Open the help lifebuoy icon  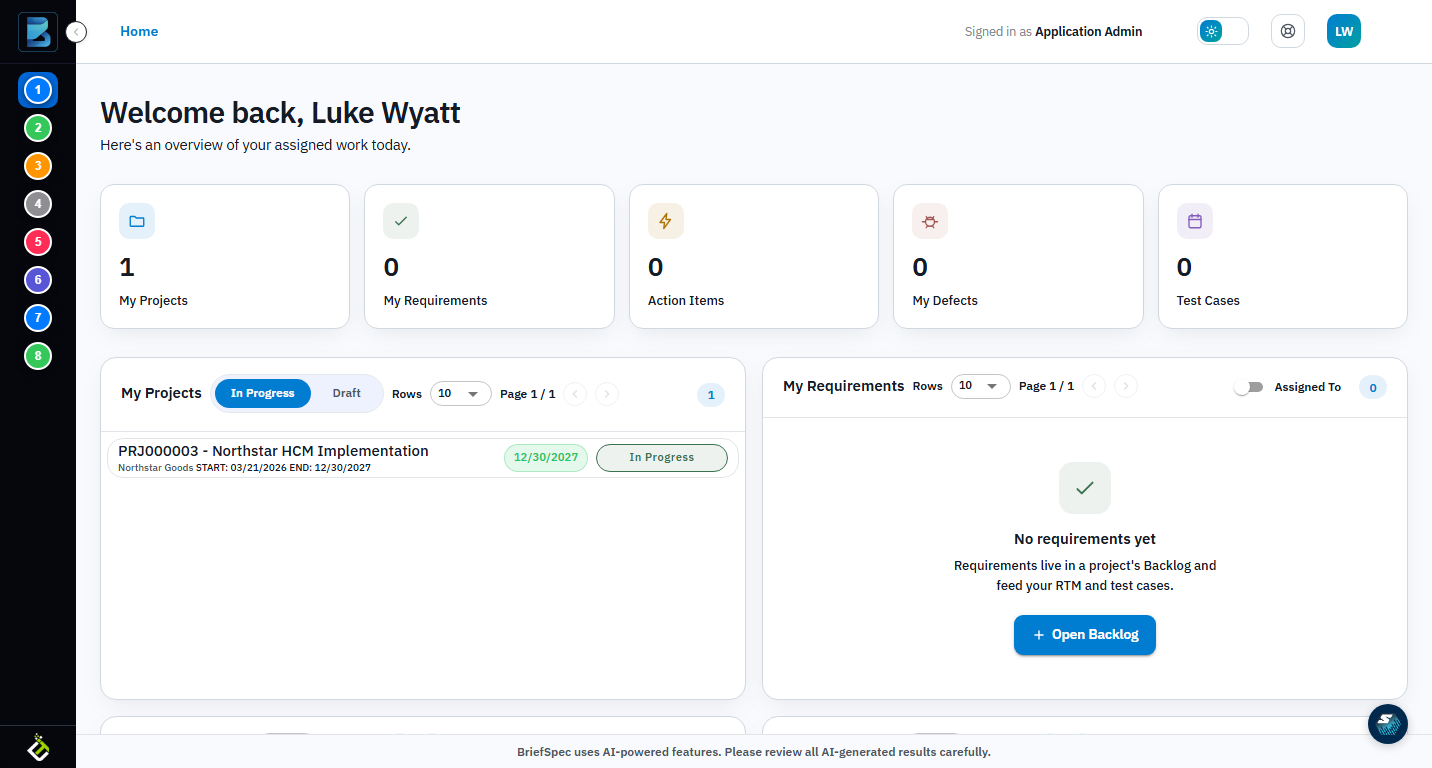coord(1288,31)
